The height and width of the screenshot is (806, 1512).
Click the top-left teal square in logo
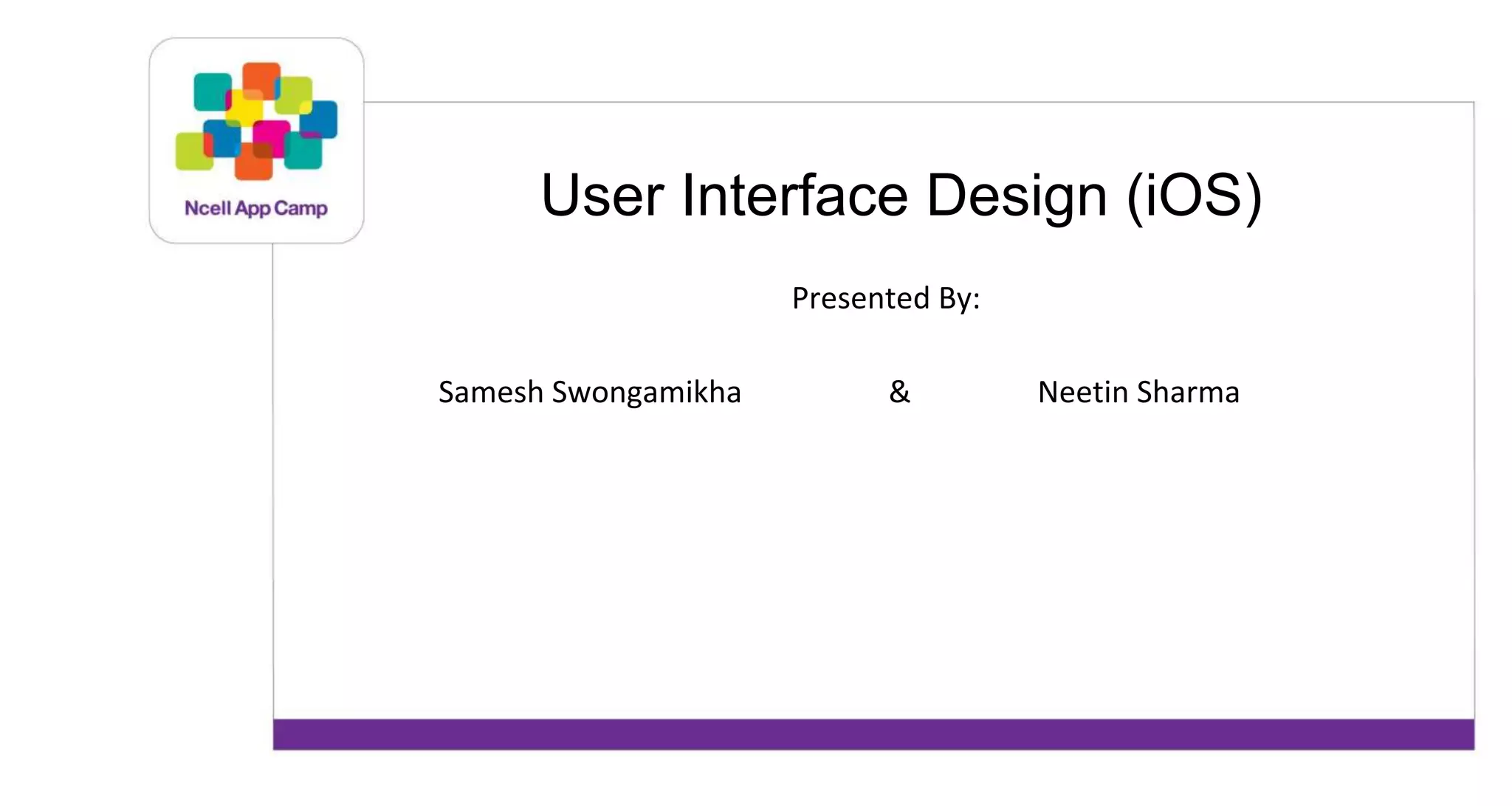[210, 92]
